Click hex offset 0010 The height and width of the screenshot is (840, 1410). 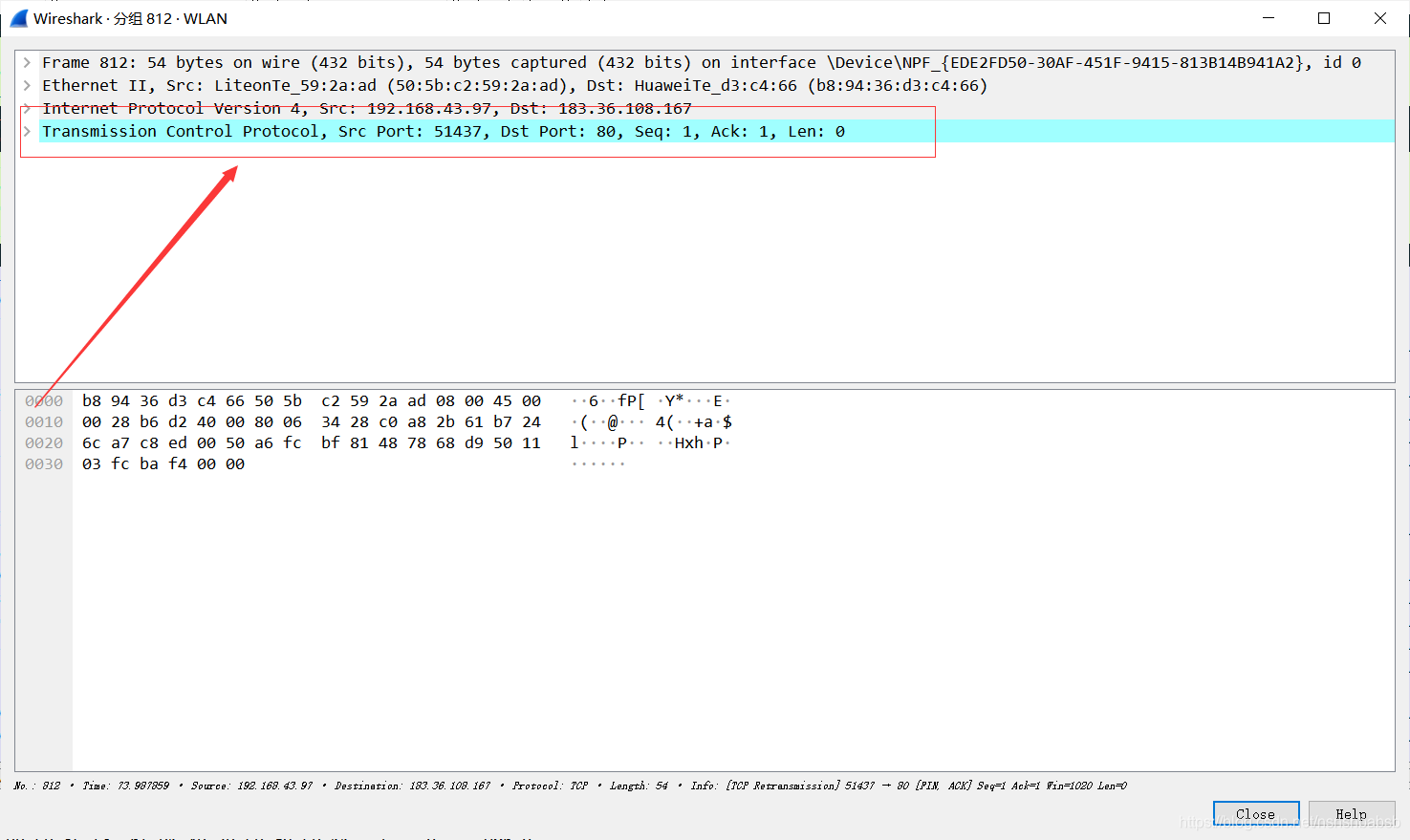[x=44, y=422]
